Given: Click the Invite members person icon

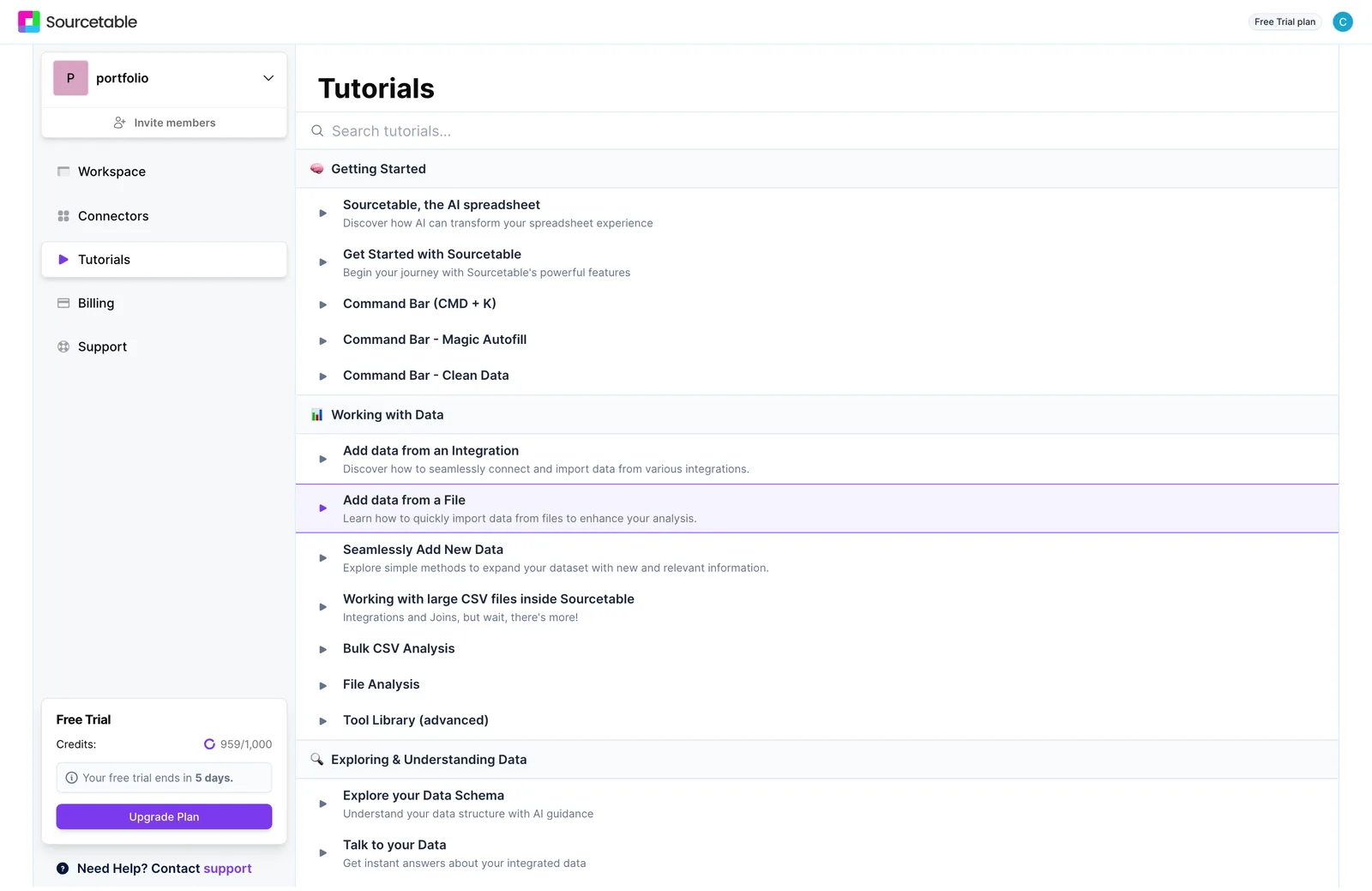Looking at the screenshot, I should pyautogui.click(x=120, y=123).
